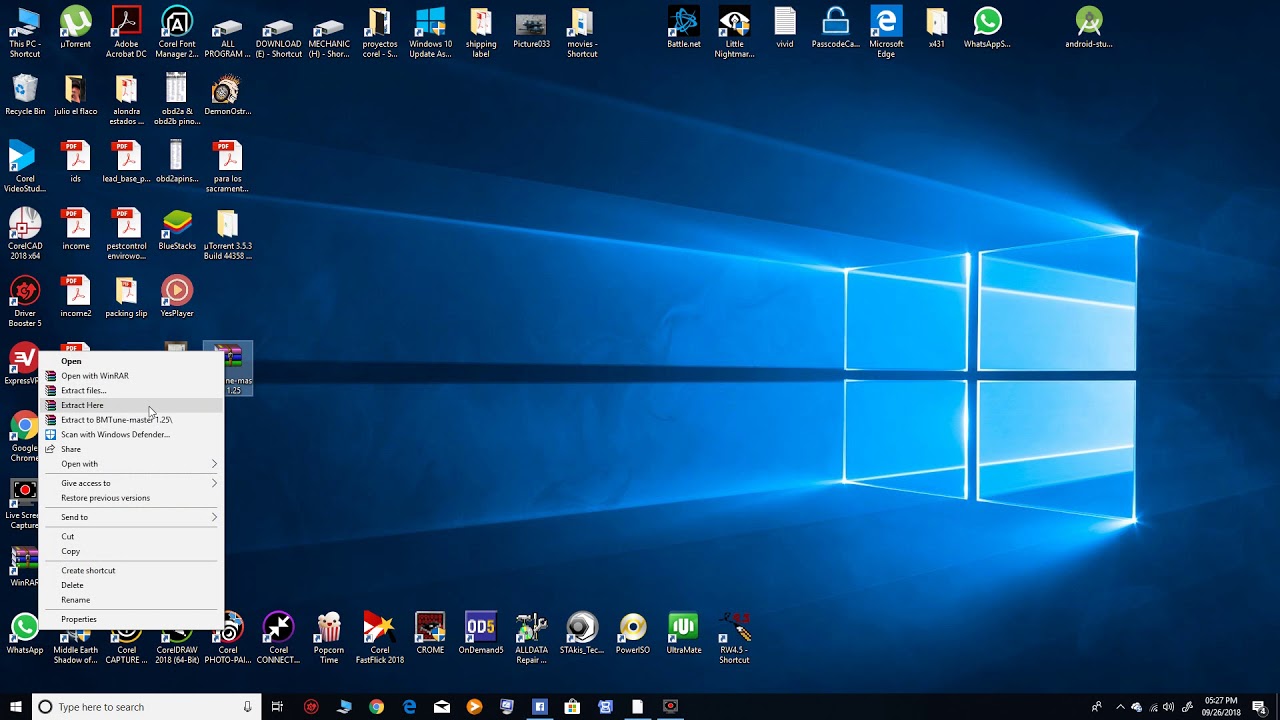The height and width of the screenshot is (720, 1280).
Task: Select the PowerISO desktop icon
Action: 633,633
